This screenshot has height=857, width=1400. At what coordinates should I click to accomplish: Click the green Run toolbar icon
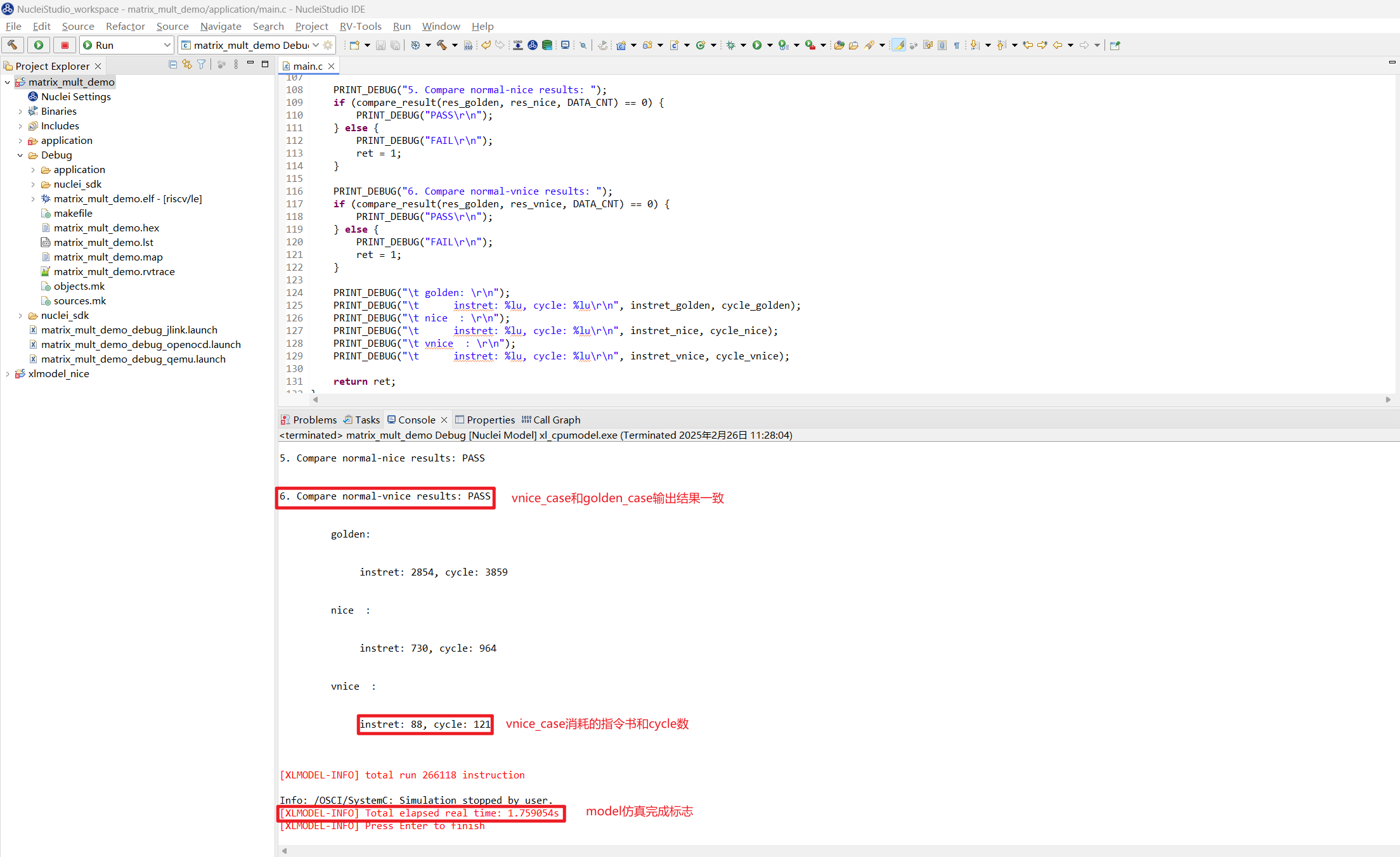pos(757,45)
